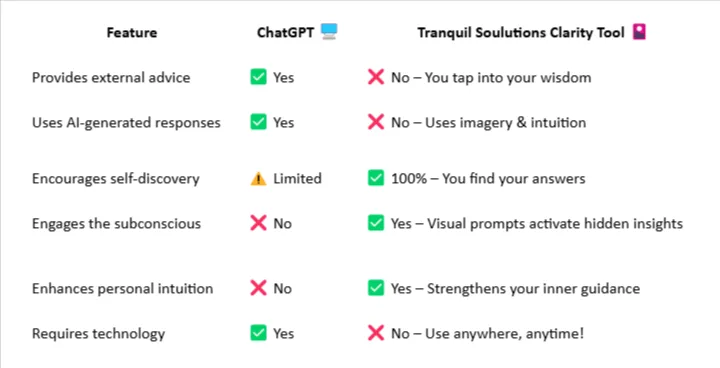The width and height of the screenshot is (720, 368).
Task: Click ChatGPT's red X for Enhances personal intuition
Action: click(259, 288)
